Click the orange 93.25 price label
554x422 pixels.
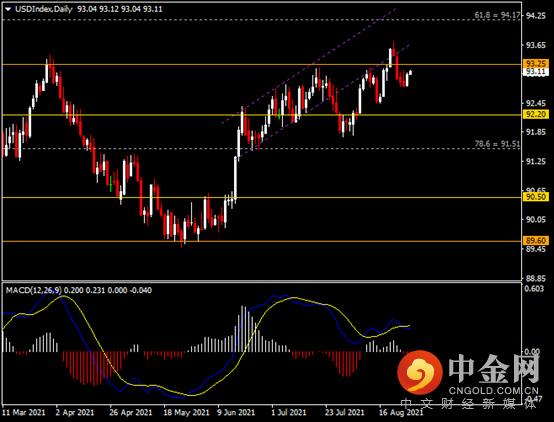click(536, 64)
